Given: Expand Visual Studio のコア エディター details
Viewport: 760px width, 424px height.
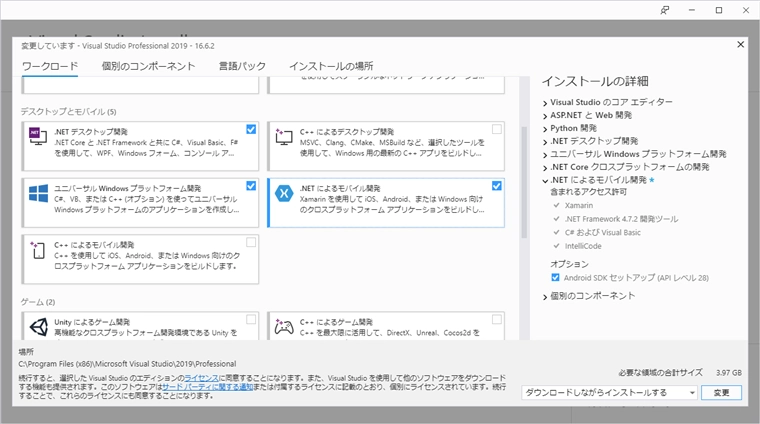Looking at the screenshot, I should 545,103.
